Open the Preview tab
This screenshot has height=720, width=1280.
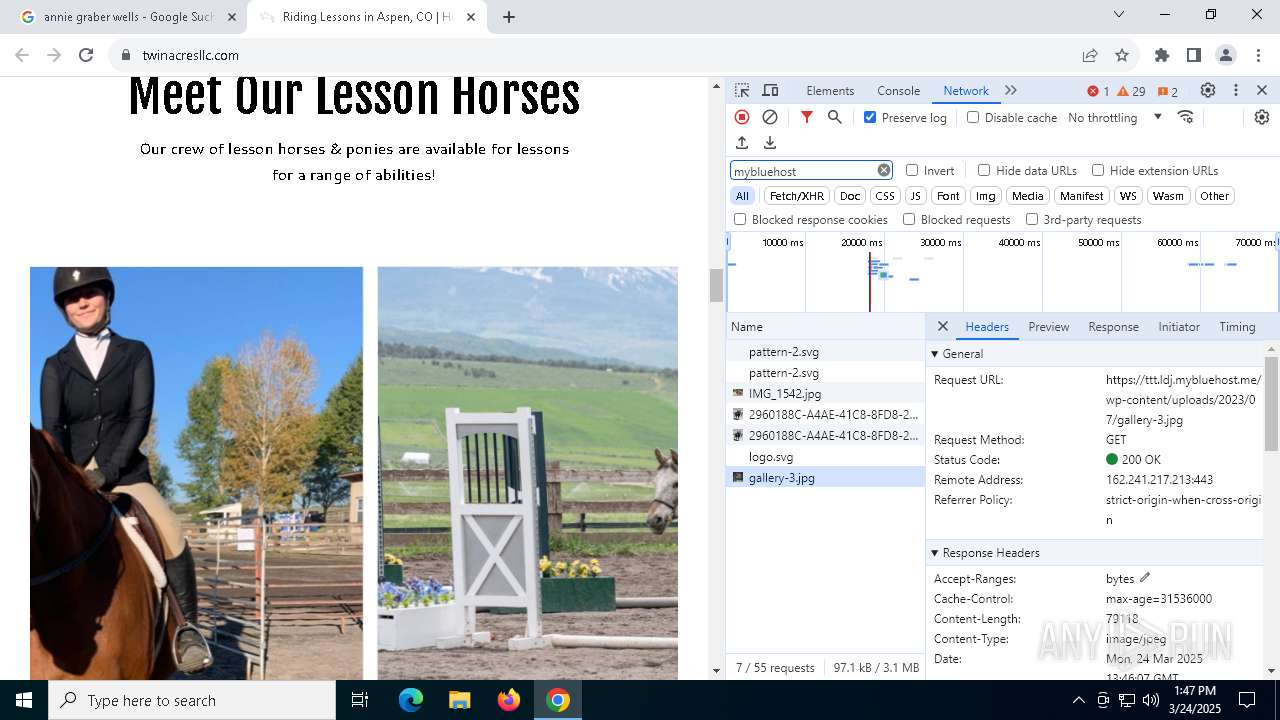click(x=1048, y=326)
